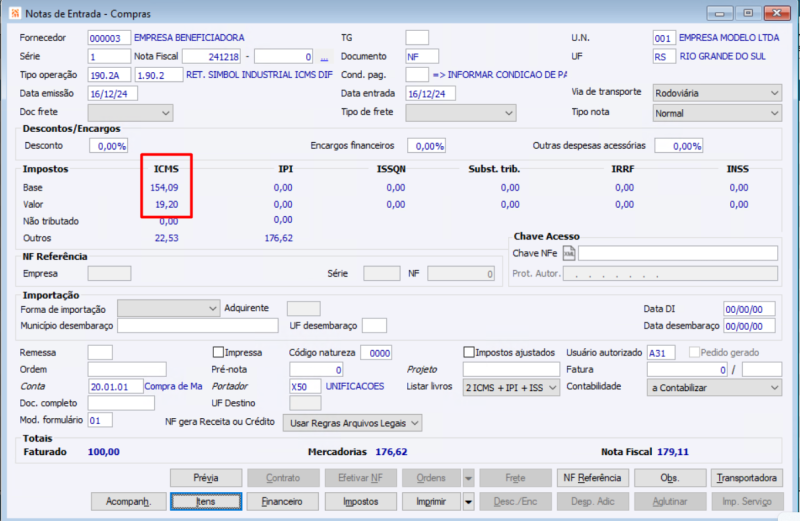Enable the Impostos ajustados checkbox
The image size is (800, 521).
(469, 352)
